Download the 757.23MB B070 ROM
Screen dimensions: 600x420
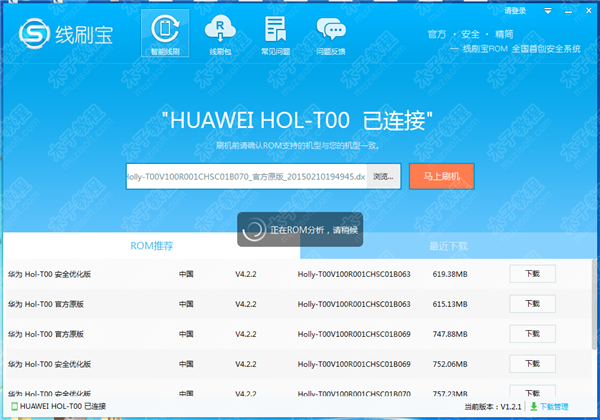(532, 392)
